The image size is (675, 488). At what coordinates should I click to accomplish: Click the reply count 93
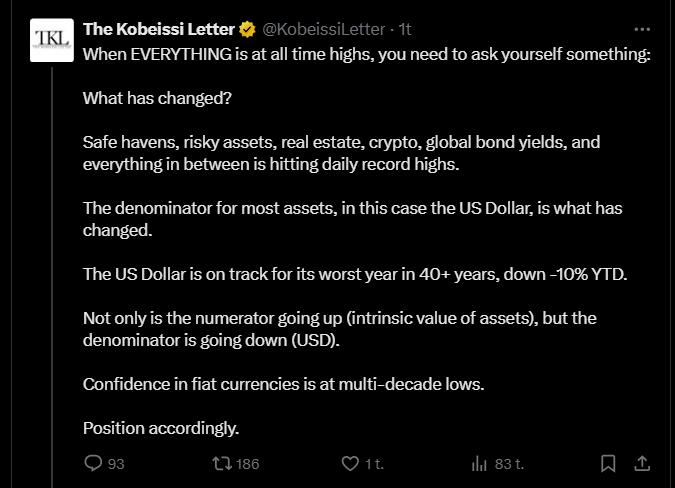(116, 463)
